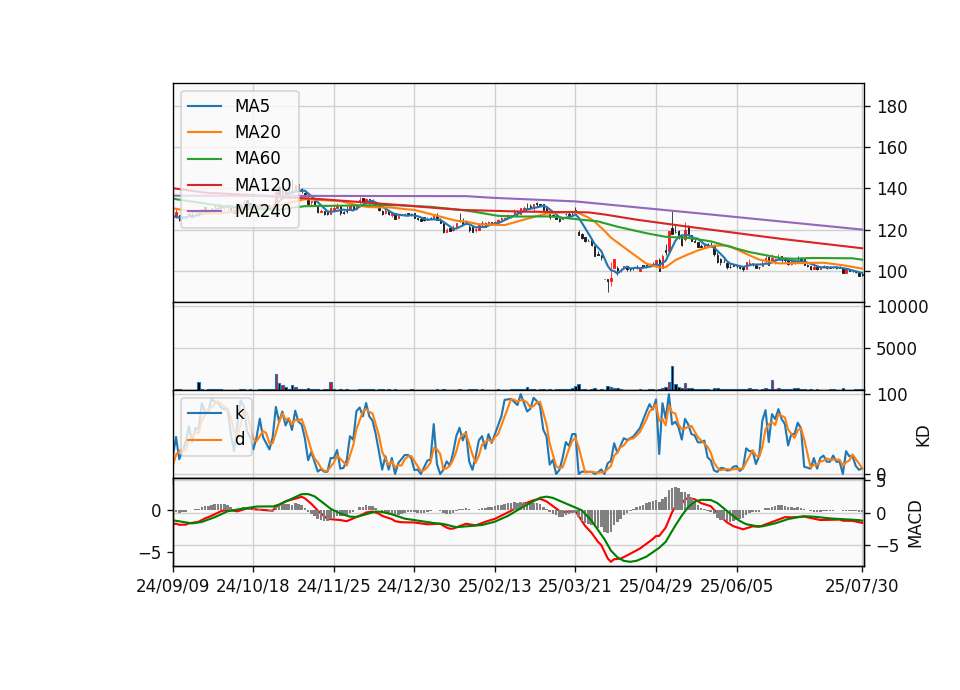Screen dimensions: 960x690
Task: Click the 160 price axis label
Action: point(892,148)
